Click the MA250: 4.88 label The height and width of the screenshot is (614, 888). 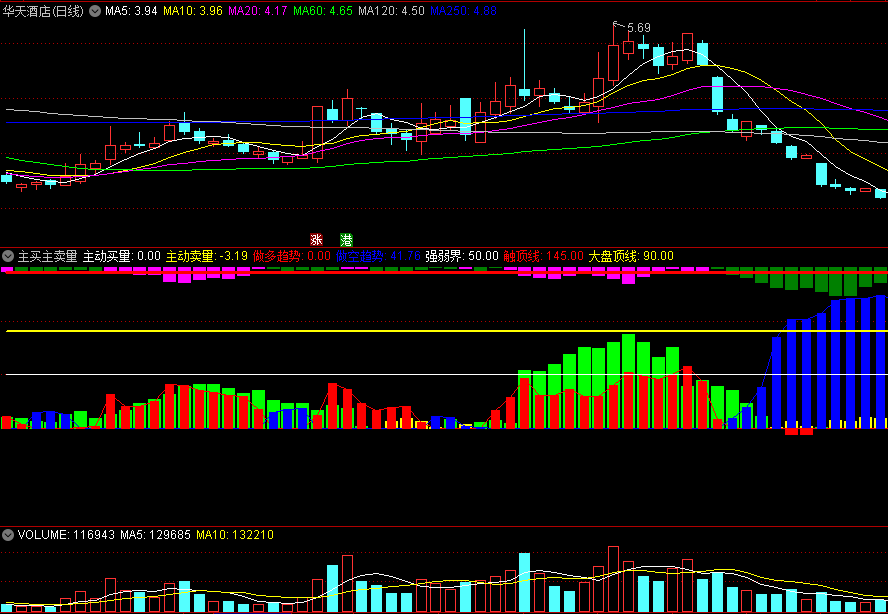pos(463,11)
